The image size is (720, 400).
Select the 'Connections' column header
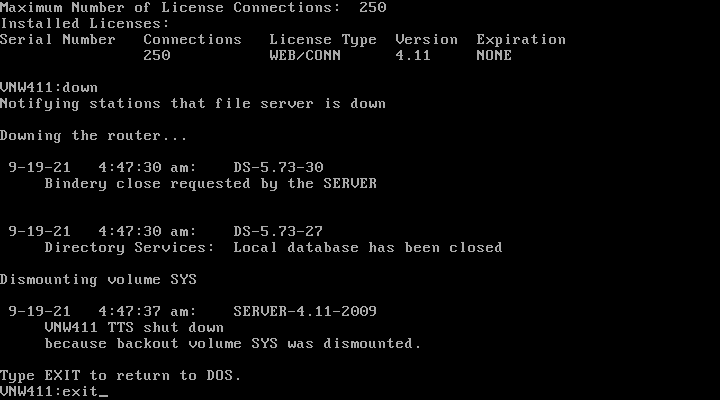point(192,39)
